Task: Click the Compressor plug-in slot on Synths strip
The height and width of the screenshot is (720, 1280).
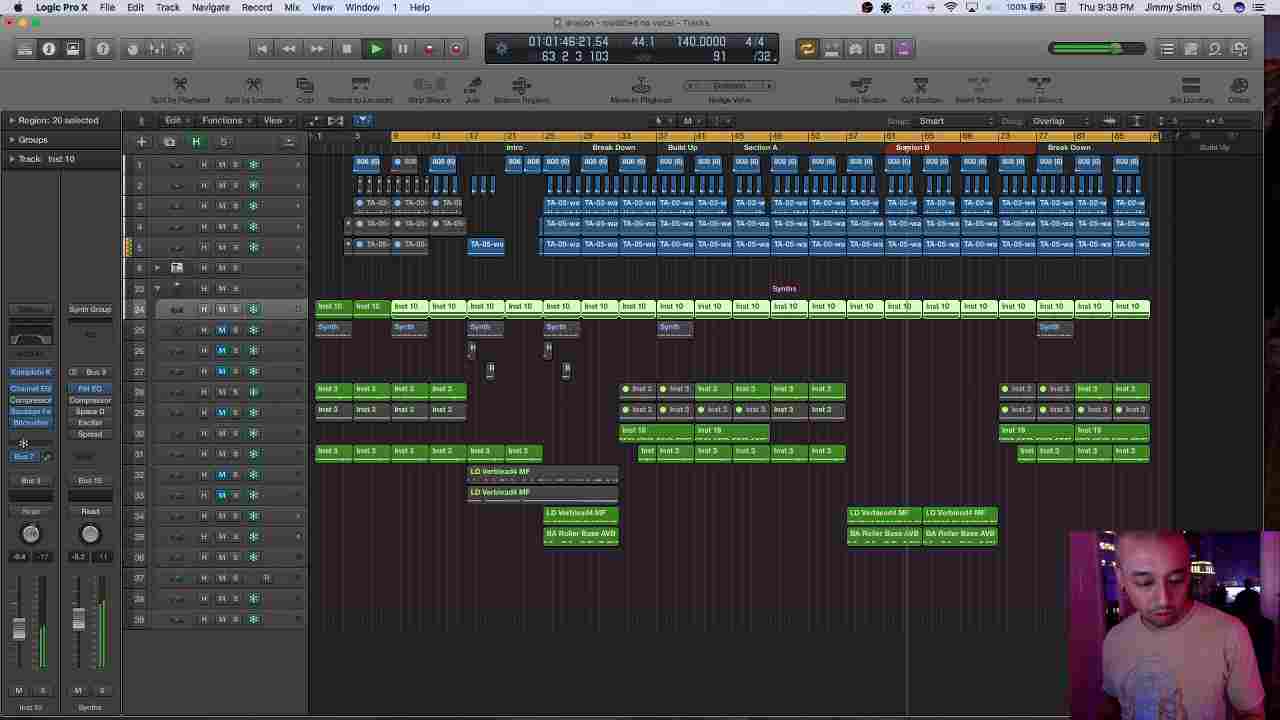Action: coord(90,400)
